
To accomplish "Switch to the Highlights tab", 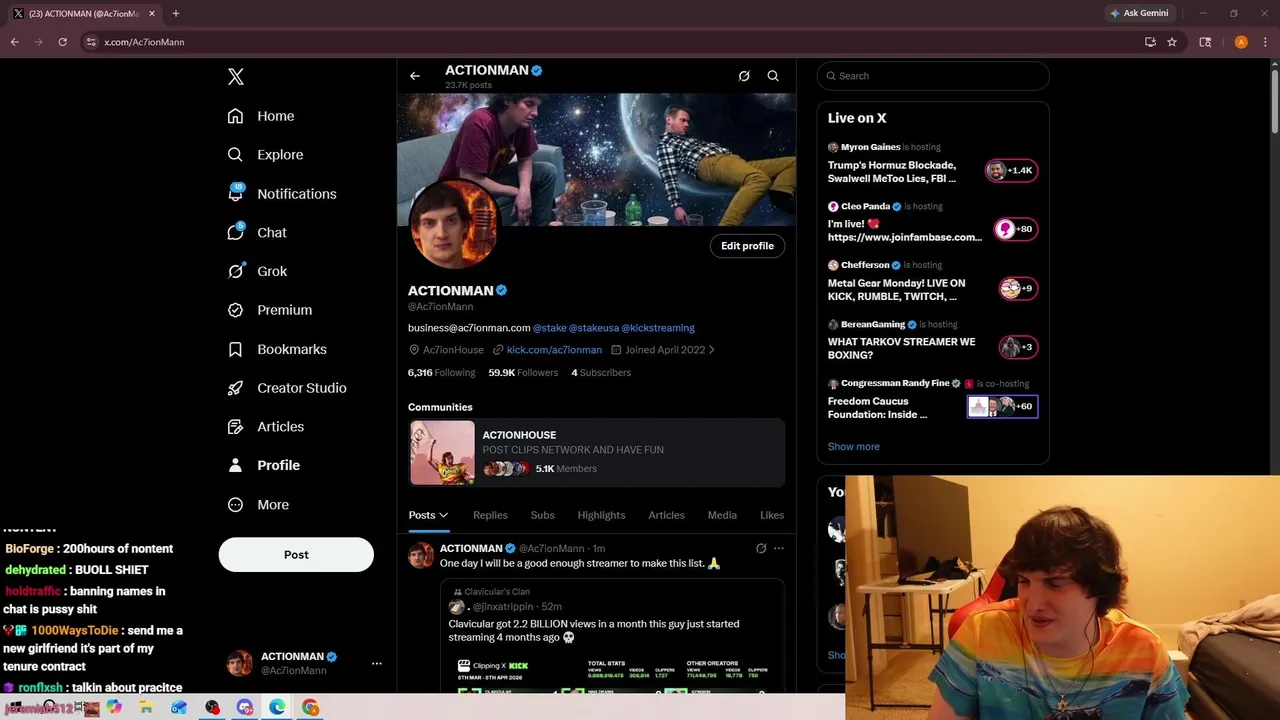I will pos(601,515).
